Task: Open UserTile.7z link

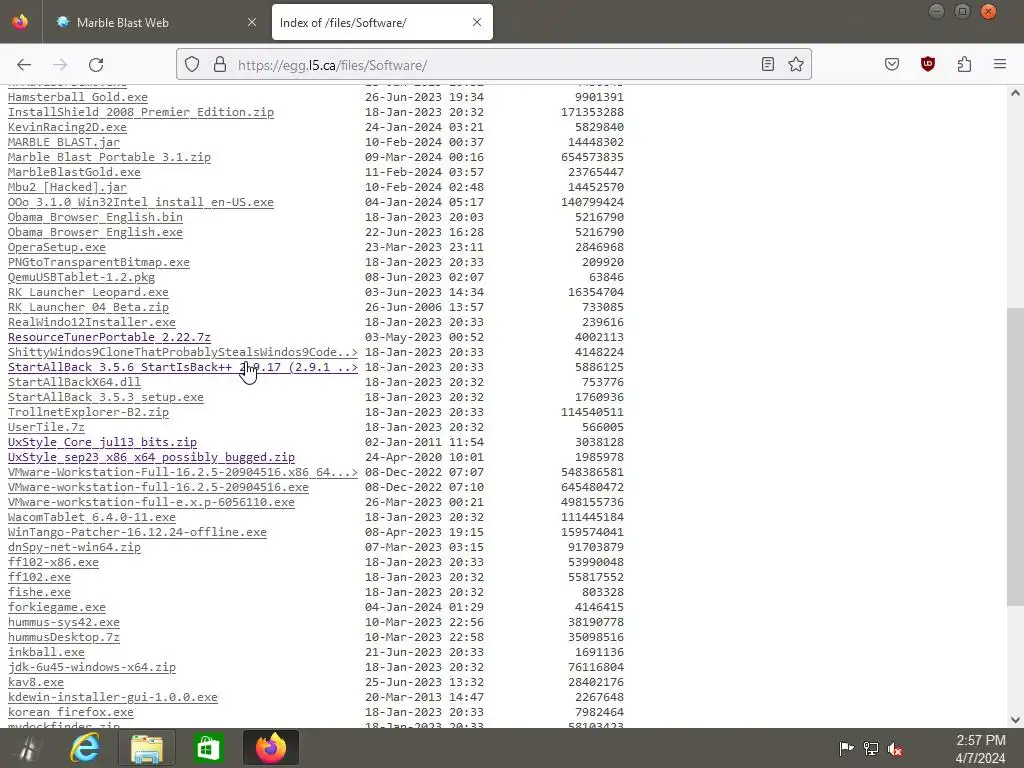Action: pyautogui.click(x=46, y=428)
